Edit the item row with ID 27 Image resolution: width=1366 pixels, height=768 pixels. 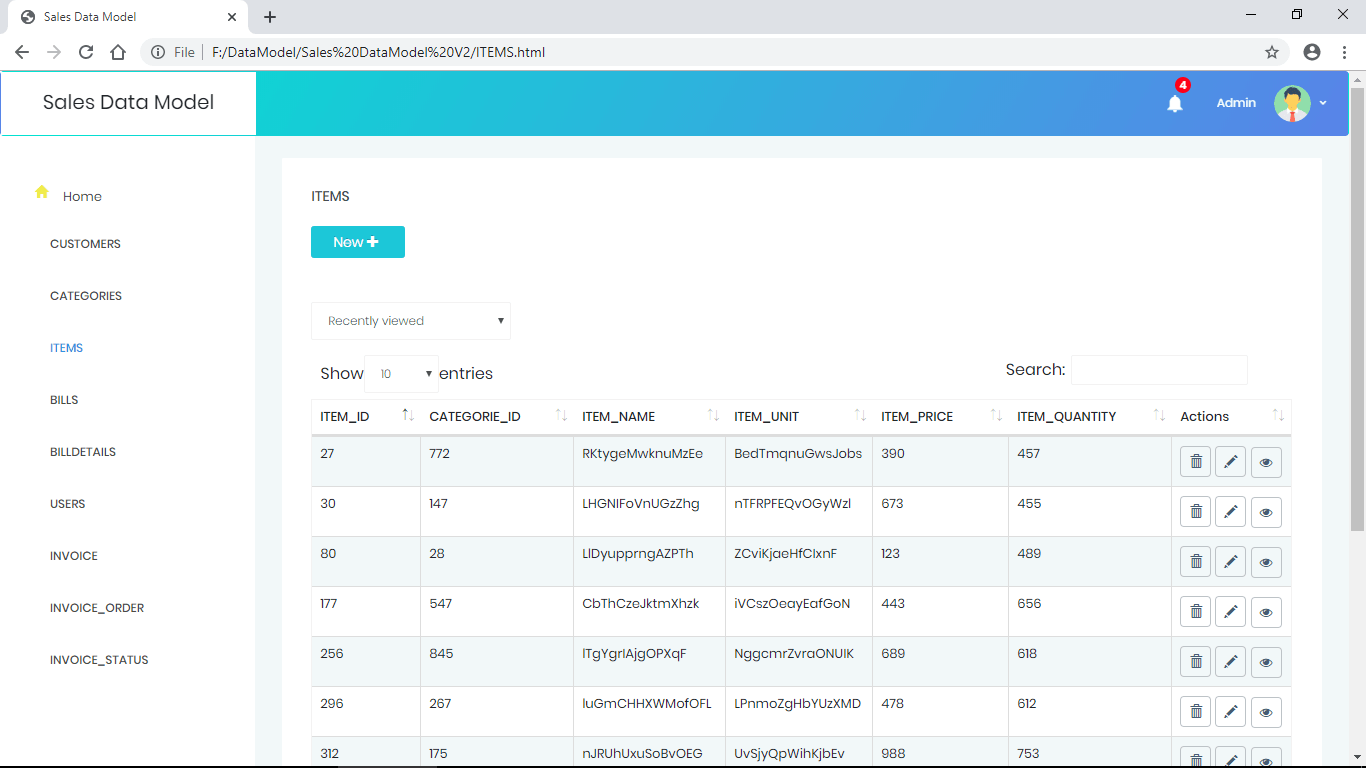(1230, 462)
